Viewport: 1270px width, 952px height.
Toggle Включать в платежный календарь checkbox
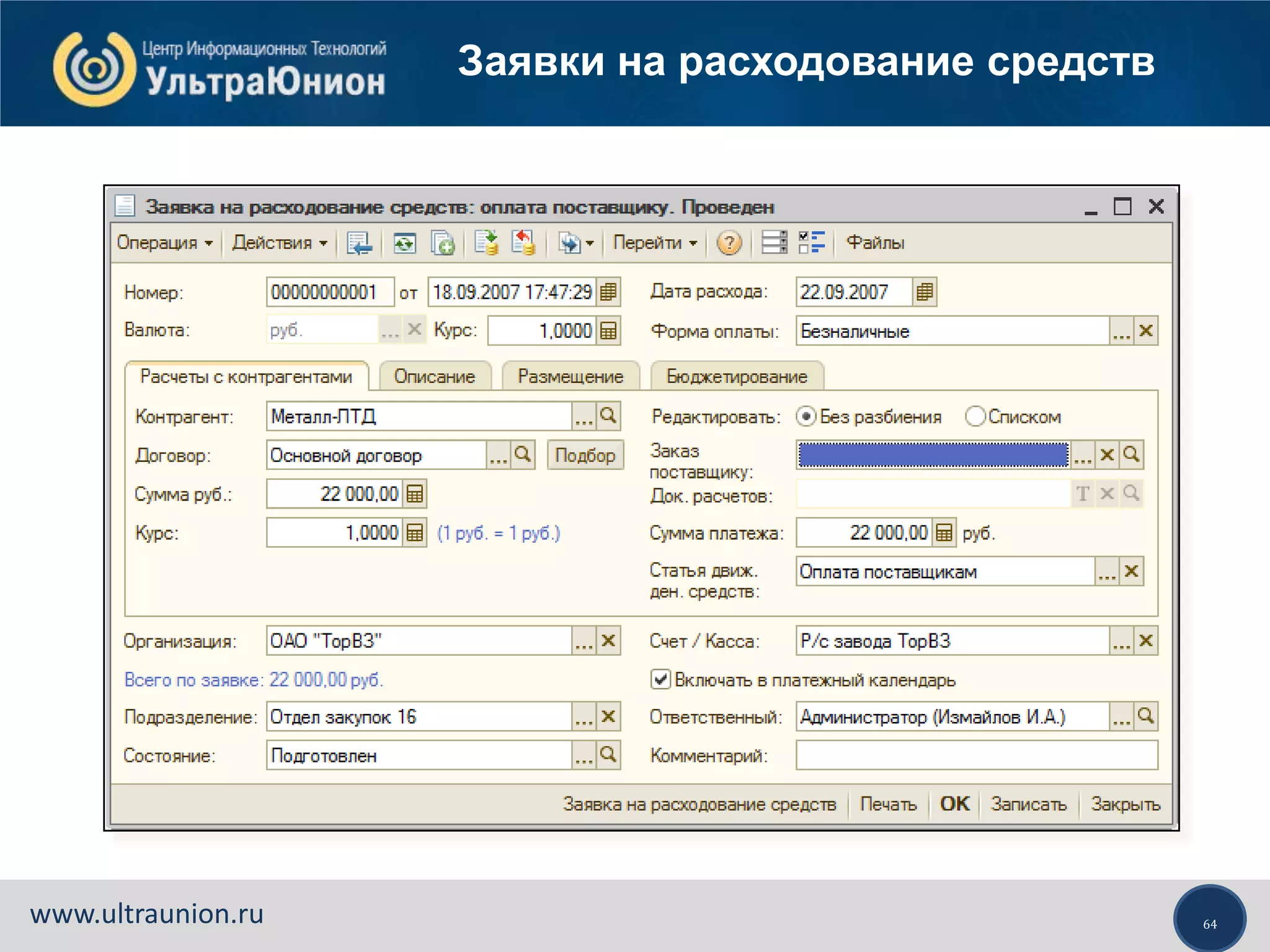[x=660, y=679]
